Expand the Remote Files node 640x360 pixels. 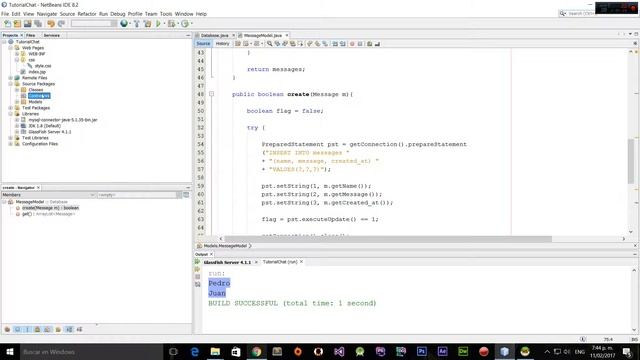(11, 78)
